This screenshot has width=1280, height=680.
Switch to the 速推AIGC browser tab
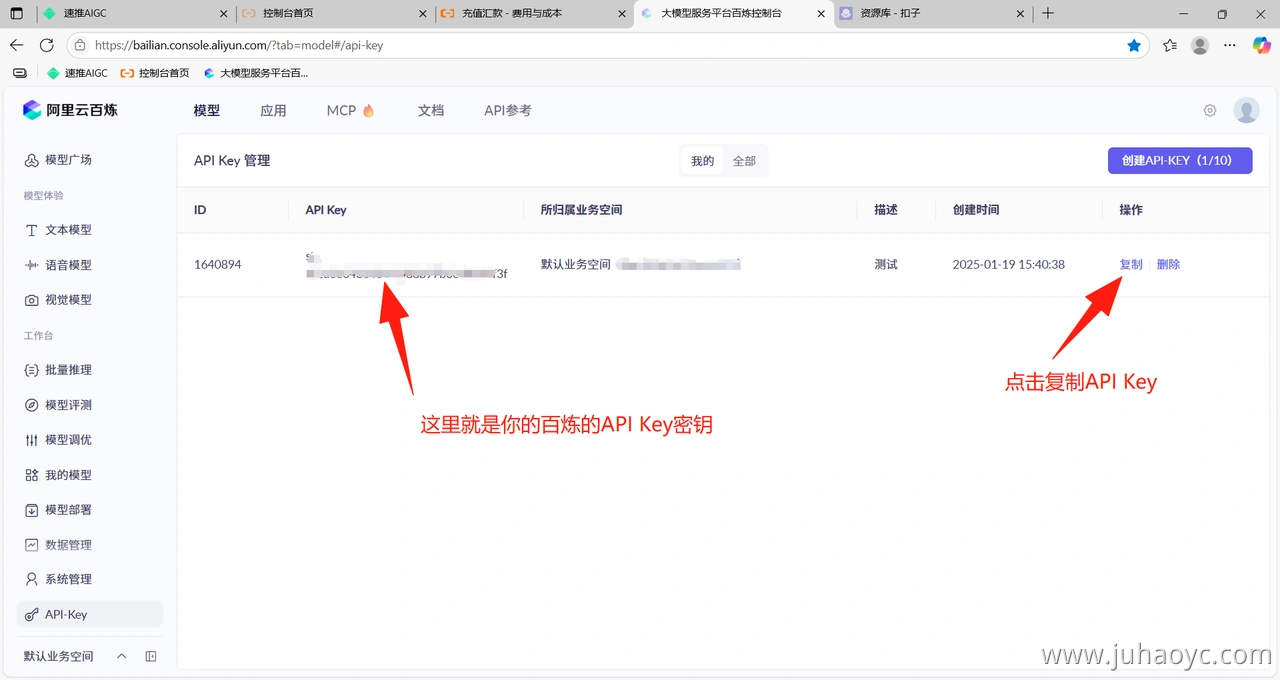point(135,14)
